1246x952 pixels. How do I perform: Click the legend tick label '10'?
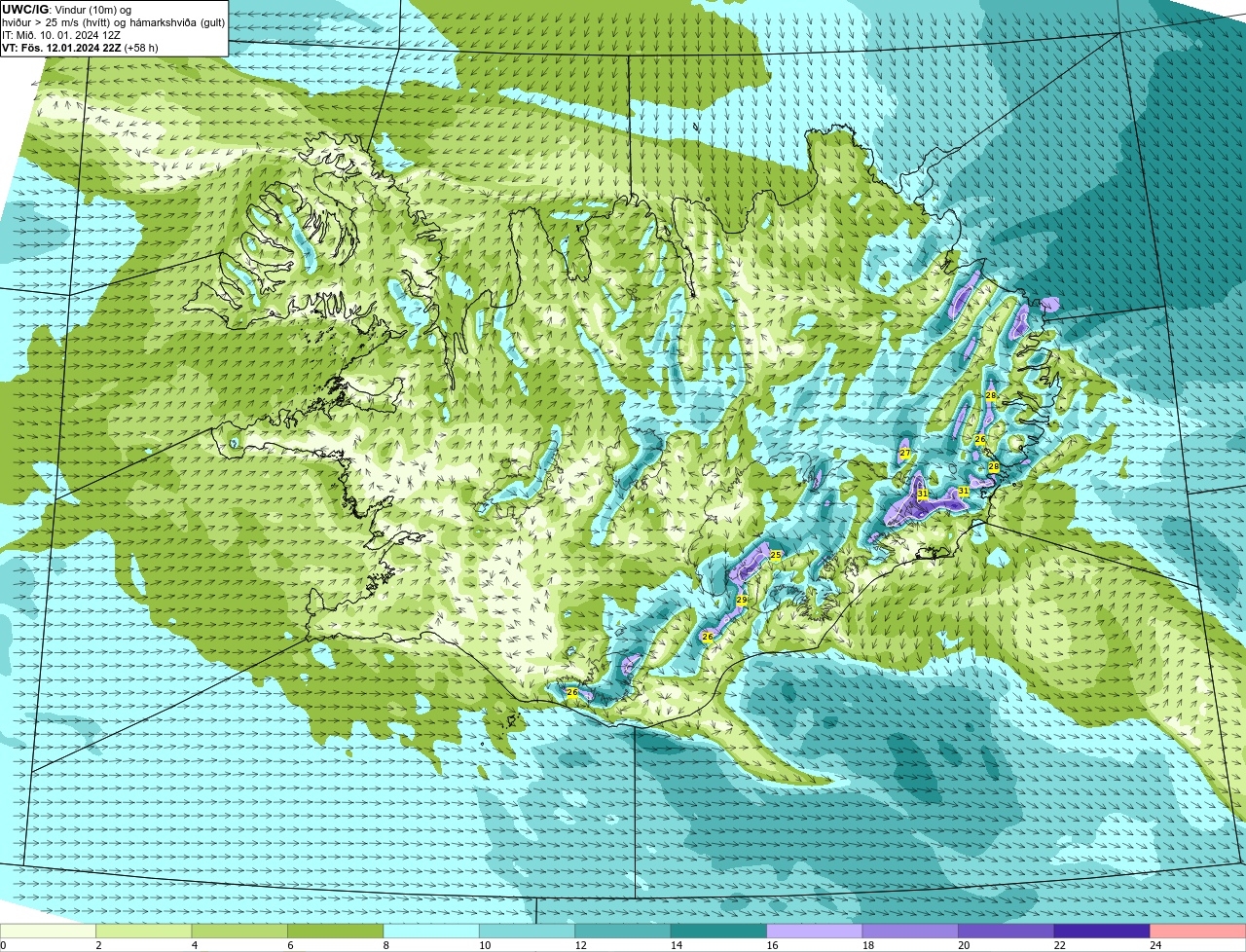[x=485, y=944]
